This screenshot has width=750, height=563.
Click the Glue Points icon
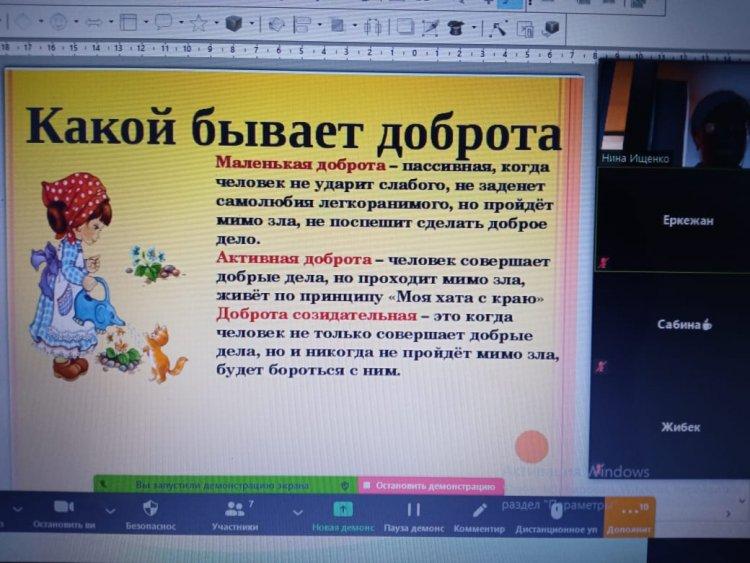(x=525, y=29)
